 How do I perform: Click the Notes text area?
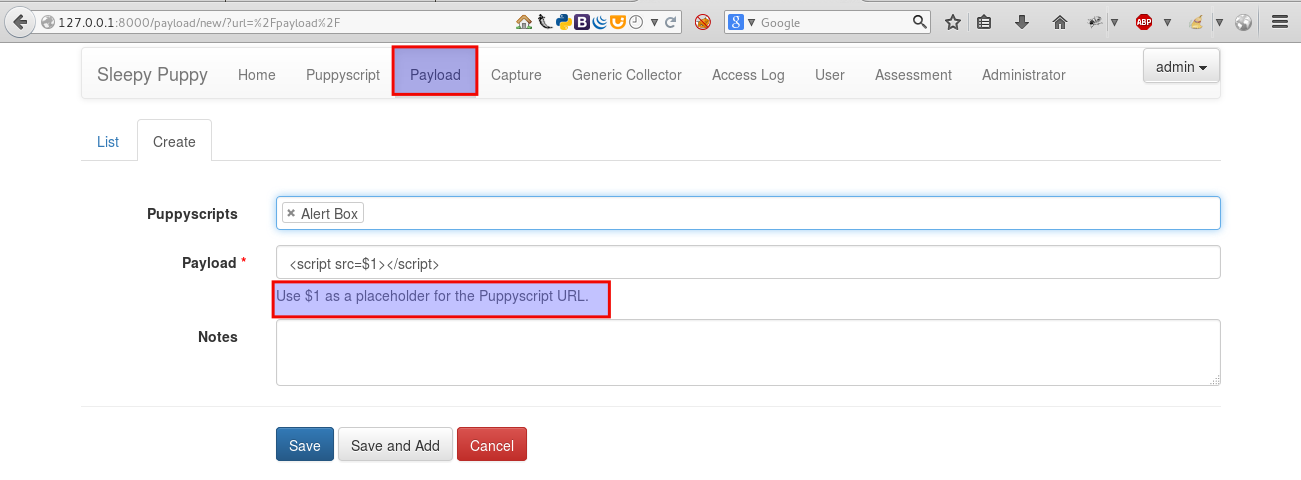click(748, 352)
